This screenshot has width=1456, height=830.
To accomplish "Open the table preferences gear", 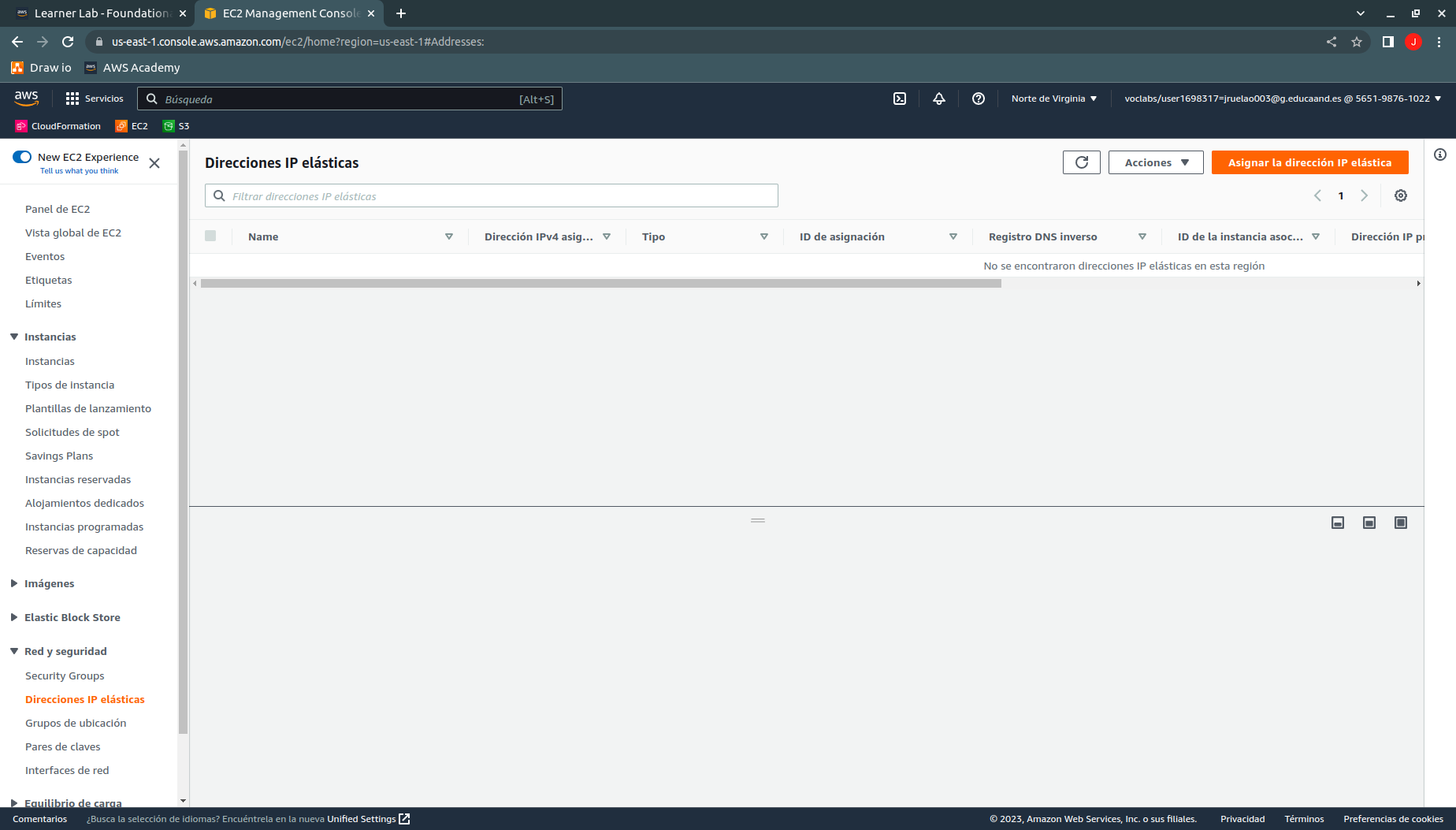I will coord(1401,195).
